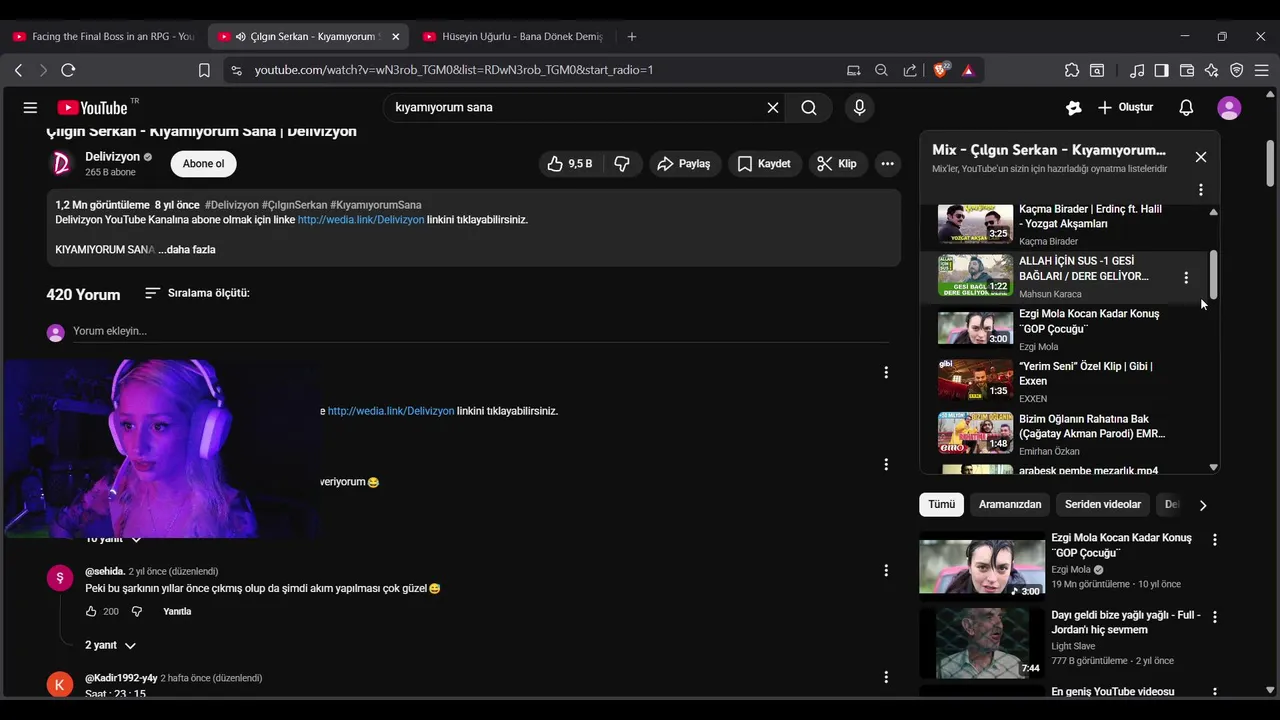Image resolution: width=1280 pixels, height=720 pixels.
Task: Dislike the video
Action: click(622, 164)
